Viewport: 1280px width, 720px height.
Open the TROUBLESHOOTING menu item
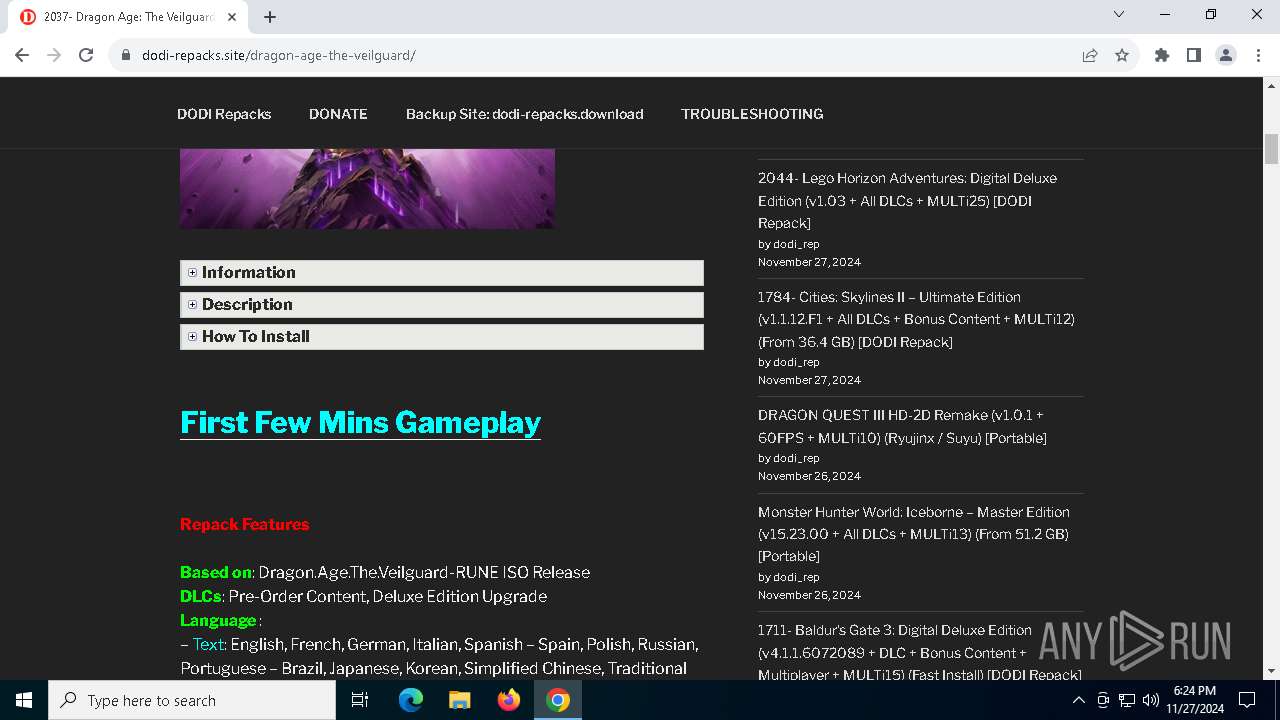(752, 114)
